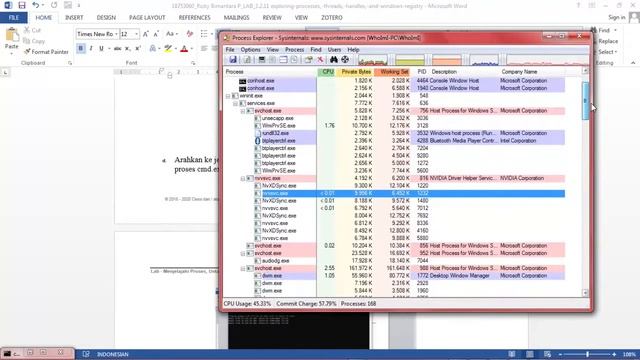Click Replace button in Word Editing group
The height and width of the screenshot is (360, 640).
tap(608, 41)
